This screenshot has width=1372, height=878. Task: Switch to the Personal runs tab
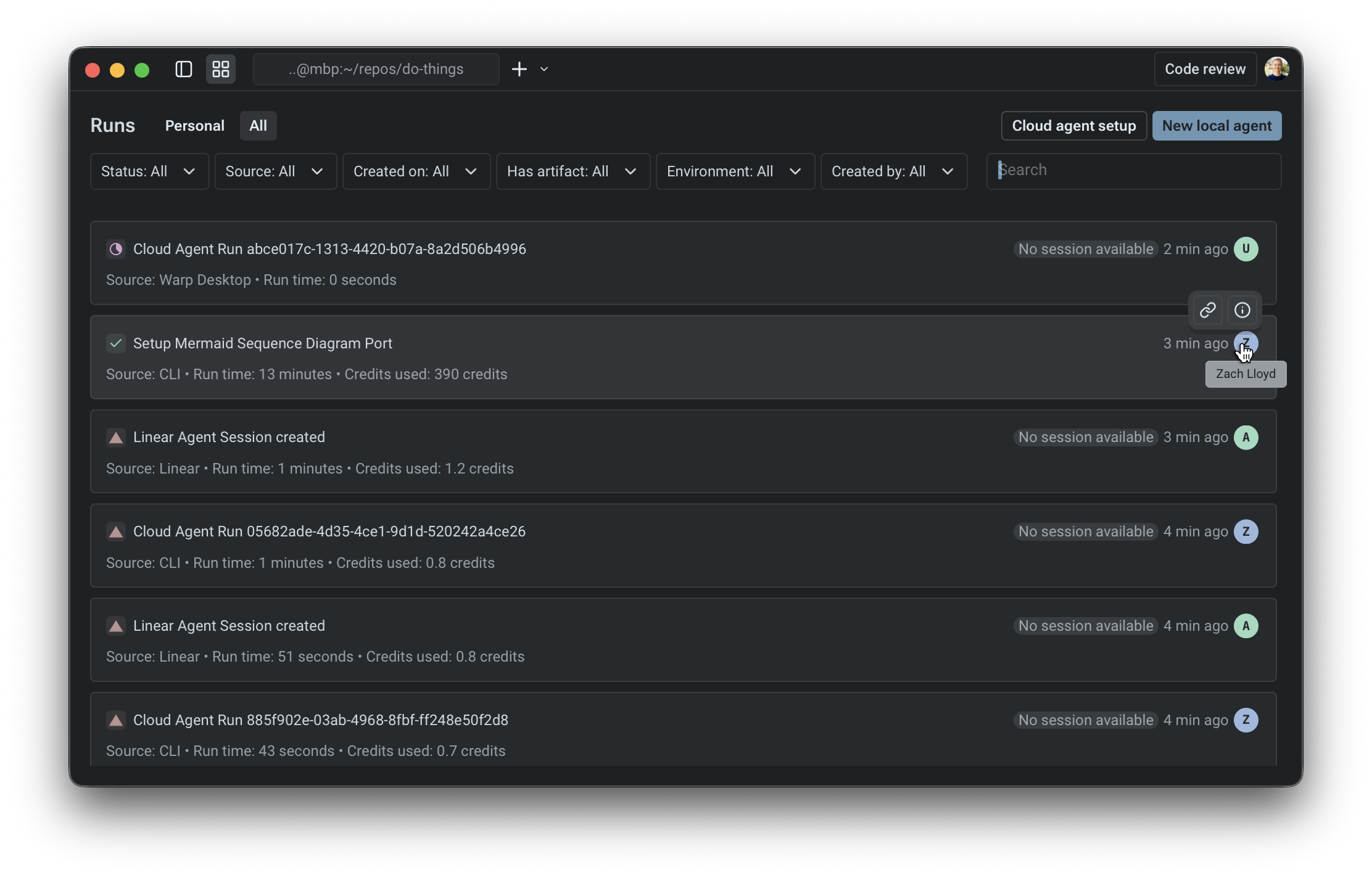point(194,126)
